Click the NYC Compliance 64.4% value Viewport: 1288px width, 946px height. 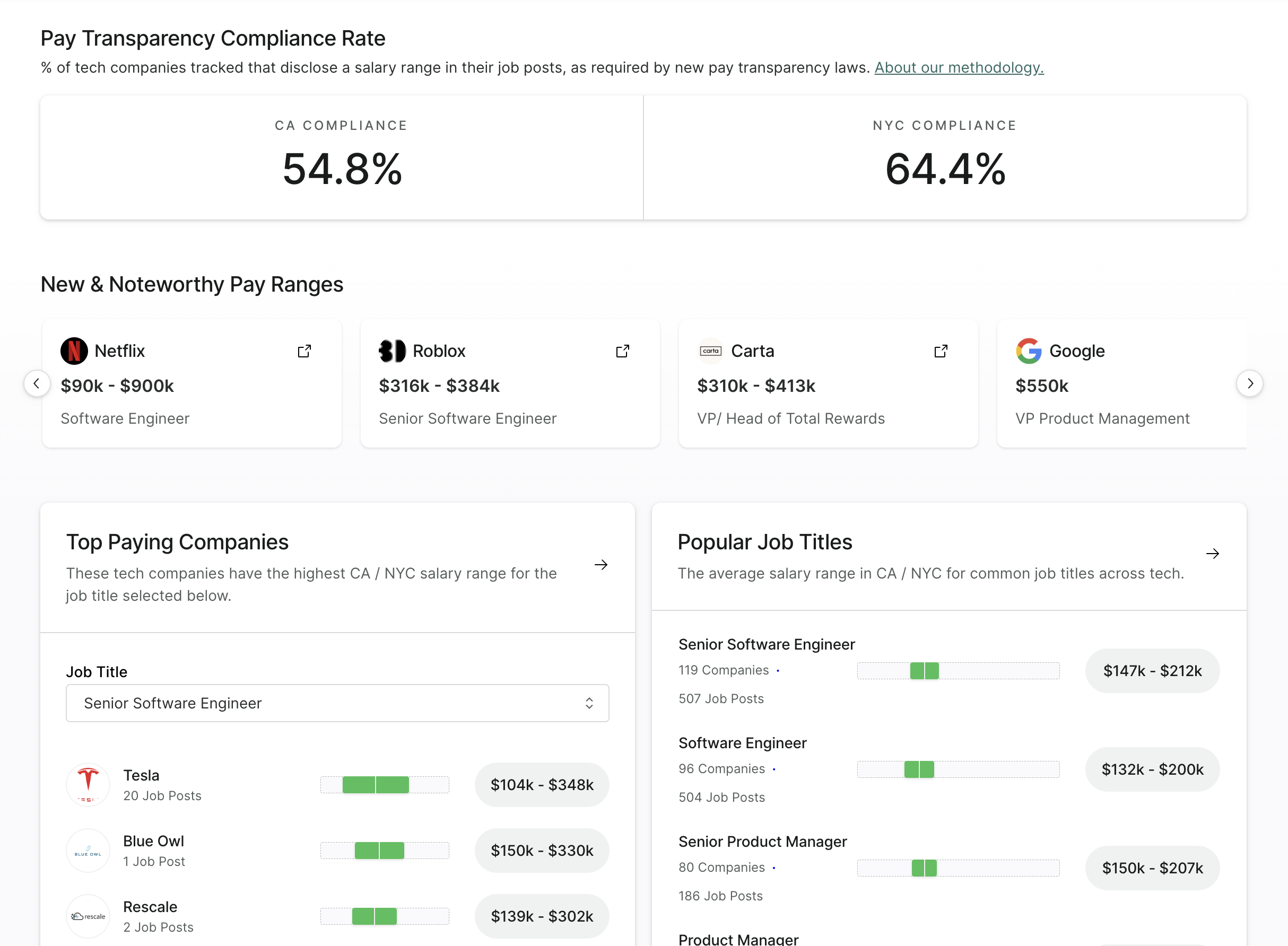[945, 169]
